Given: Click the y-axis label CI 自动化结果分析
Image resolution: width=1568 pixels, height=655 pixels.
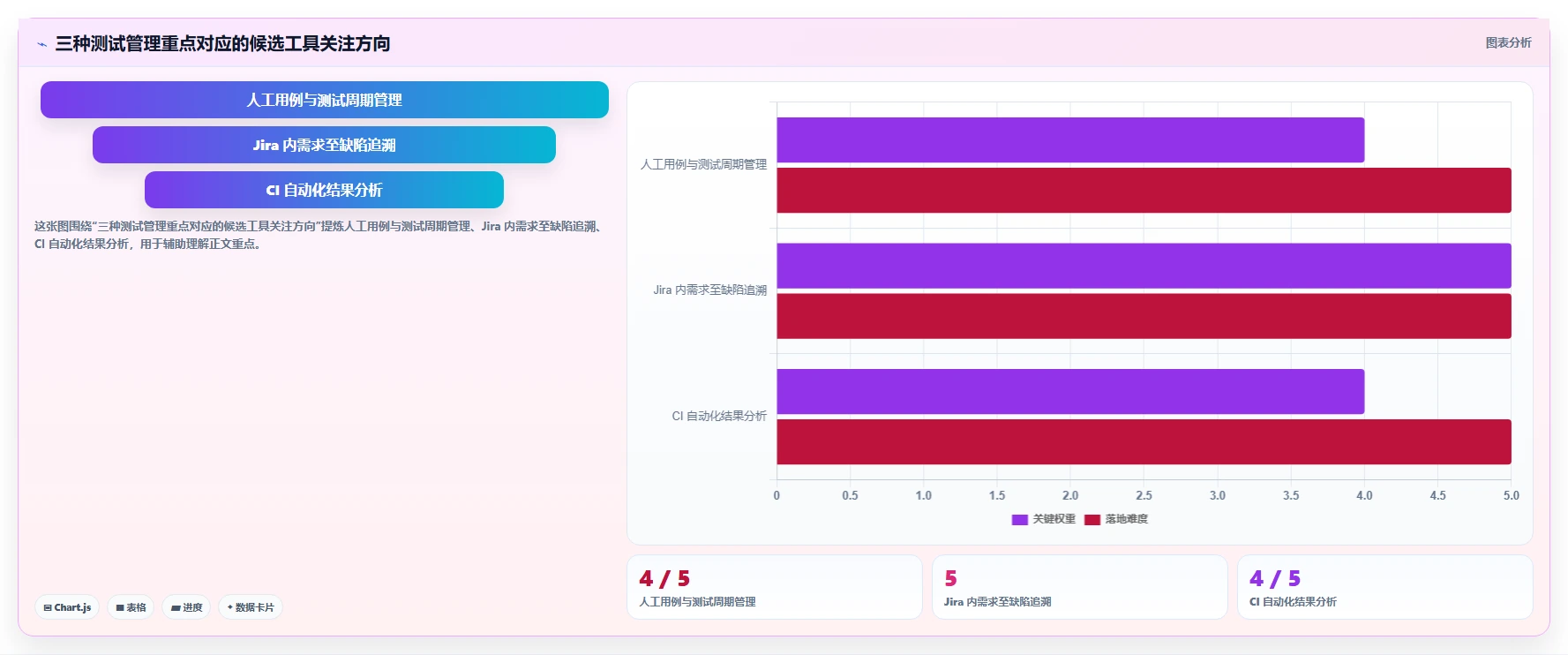Looking at the screenshot, I should (719, 416).
